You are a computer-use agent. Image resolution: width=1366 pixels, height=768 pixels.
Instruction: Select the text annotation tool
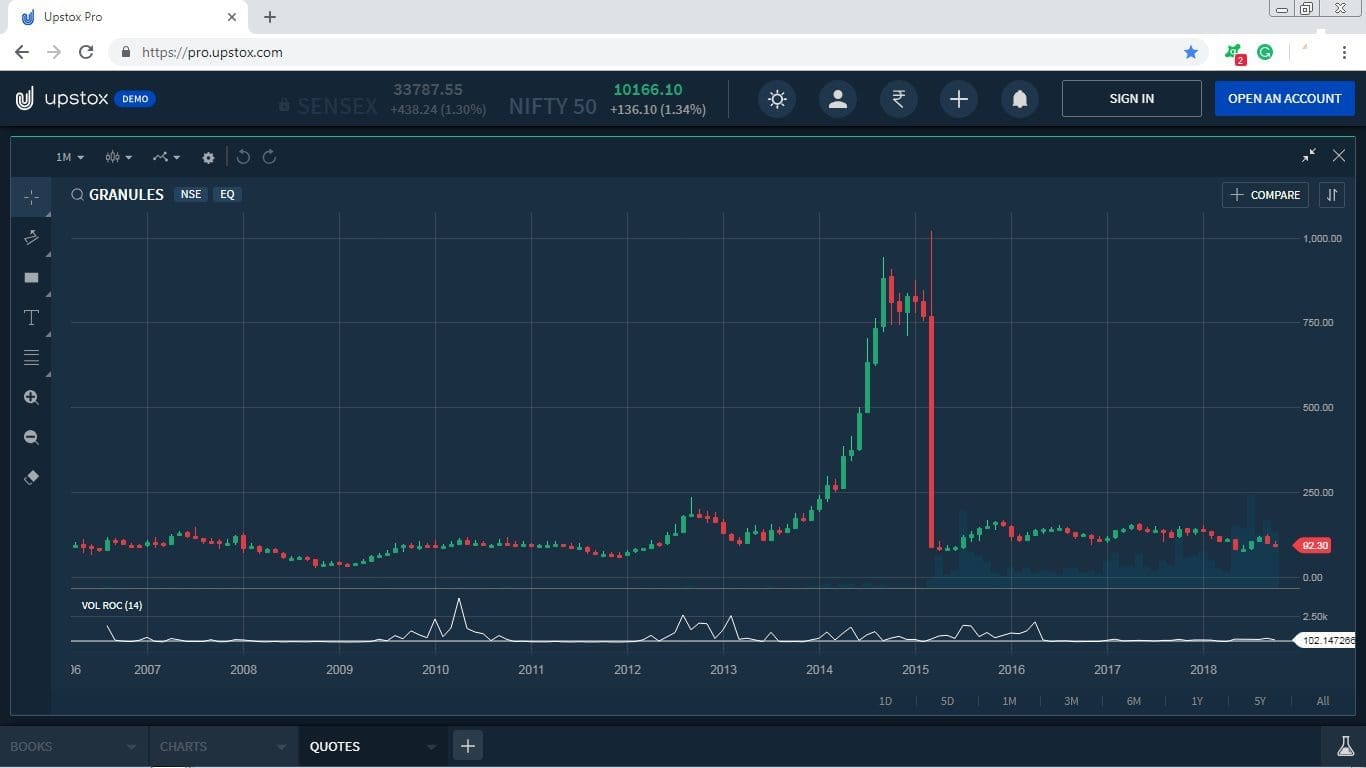tap(31, 317)
